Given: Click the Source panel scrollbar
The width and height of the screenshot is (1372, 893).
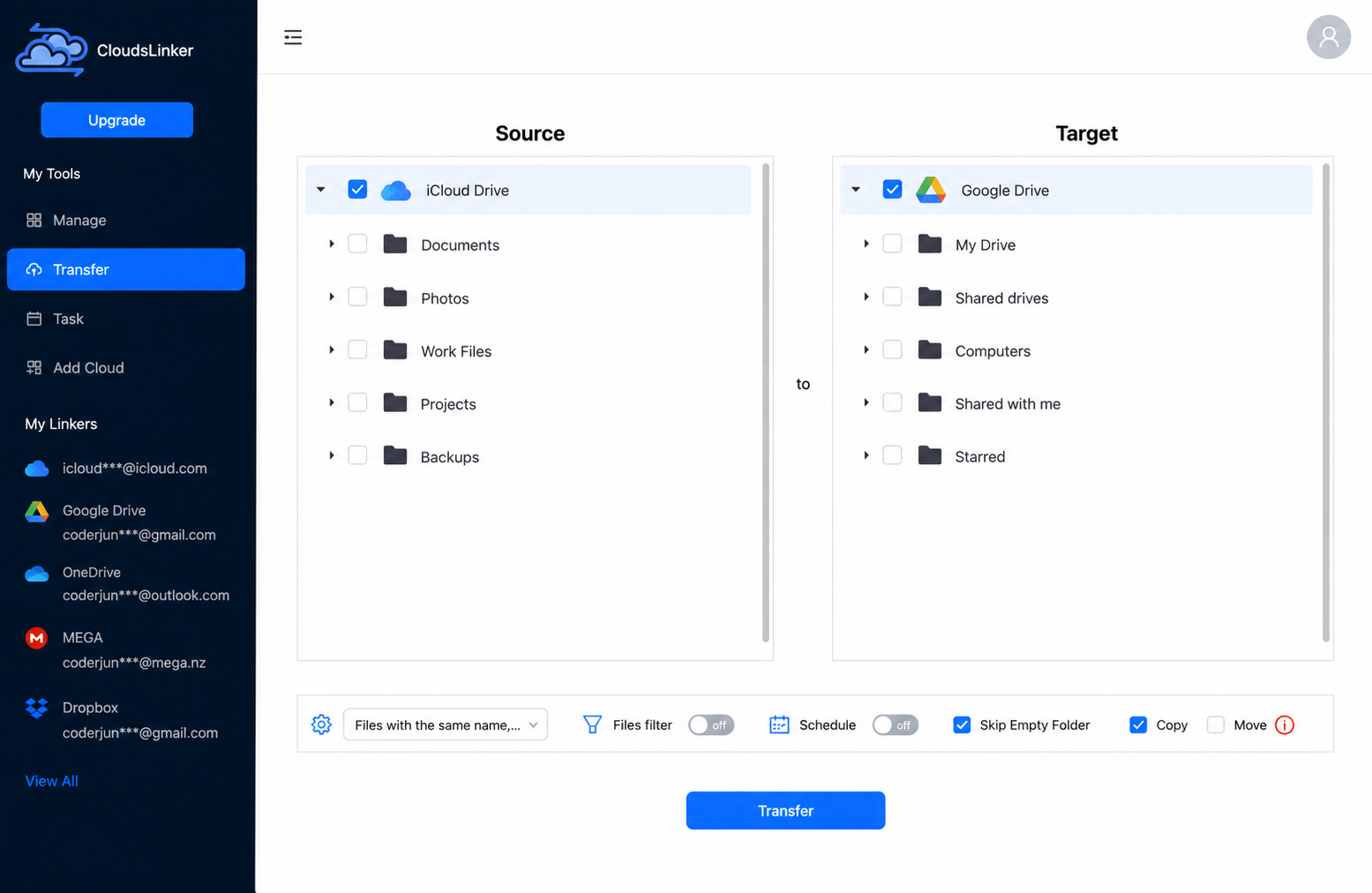Looking at the screenshot, I should click(x=765, y=402).
